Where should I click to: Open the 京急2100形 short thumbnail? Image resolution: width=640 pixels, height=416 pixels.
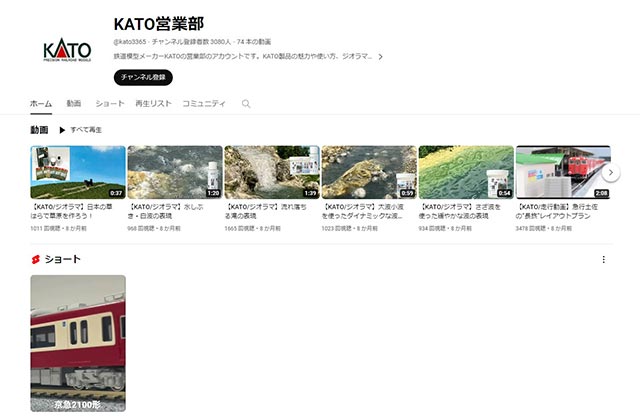(78, 343)
